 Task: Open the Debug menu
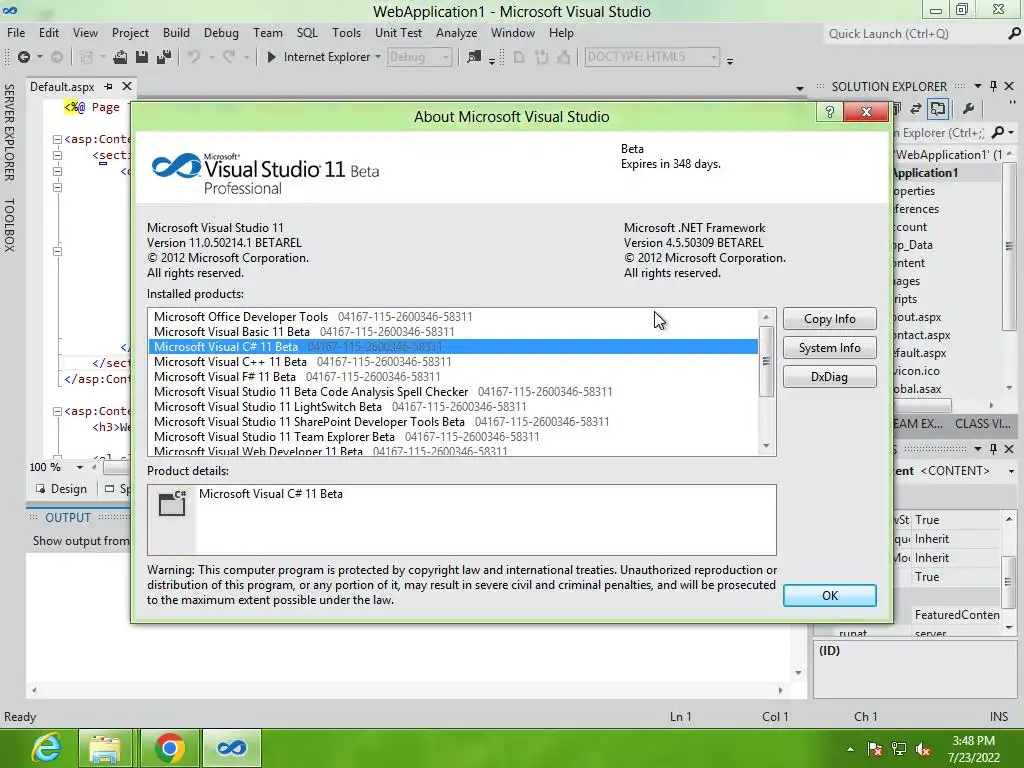(x=221, y=33)
